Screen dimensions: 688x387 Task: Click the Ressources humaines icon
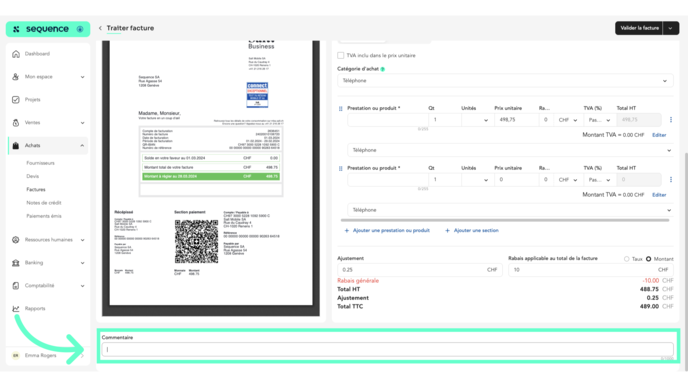[x=16, y=240]
